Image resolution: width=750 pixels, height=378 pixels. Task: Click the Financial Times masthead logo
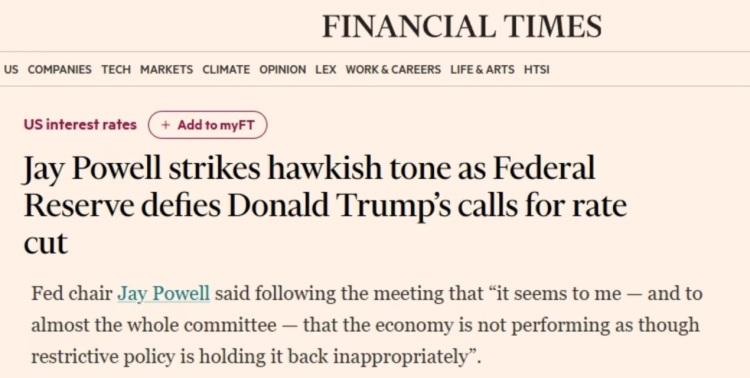[462, 26]
